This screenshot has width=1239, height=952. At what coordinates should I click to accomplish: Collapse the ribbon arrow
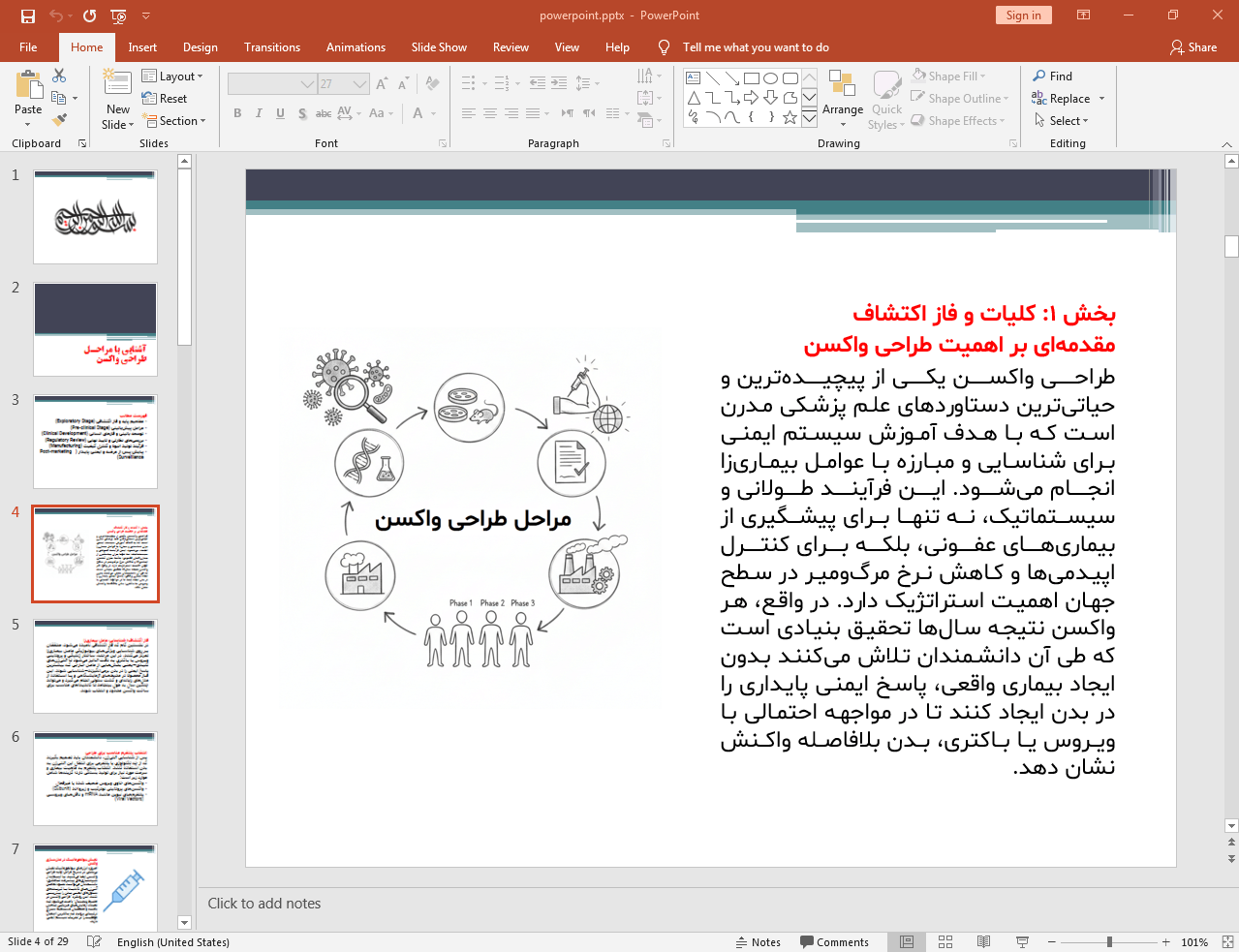pyautogui.click(x=1226, y=143)
